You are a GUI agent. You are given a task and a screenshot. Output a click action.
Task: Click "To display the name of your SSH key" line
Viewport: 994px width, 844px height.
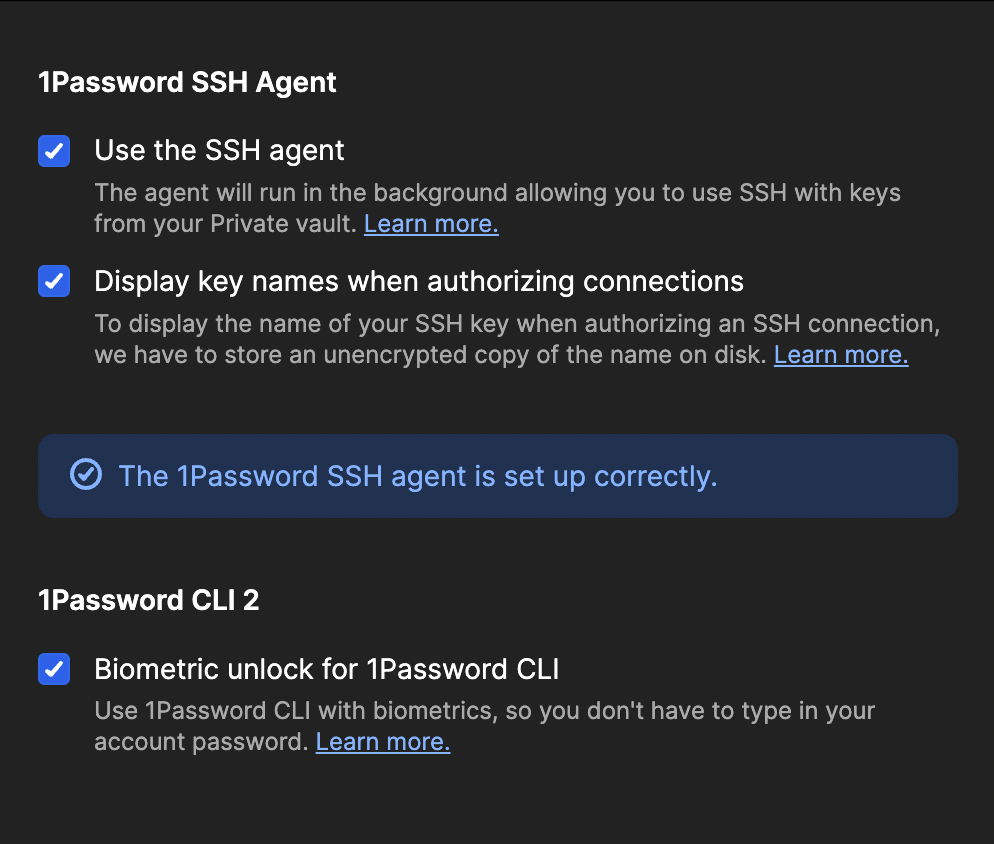point(516,324)
